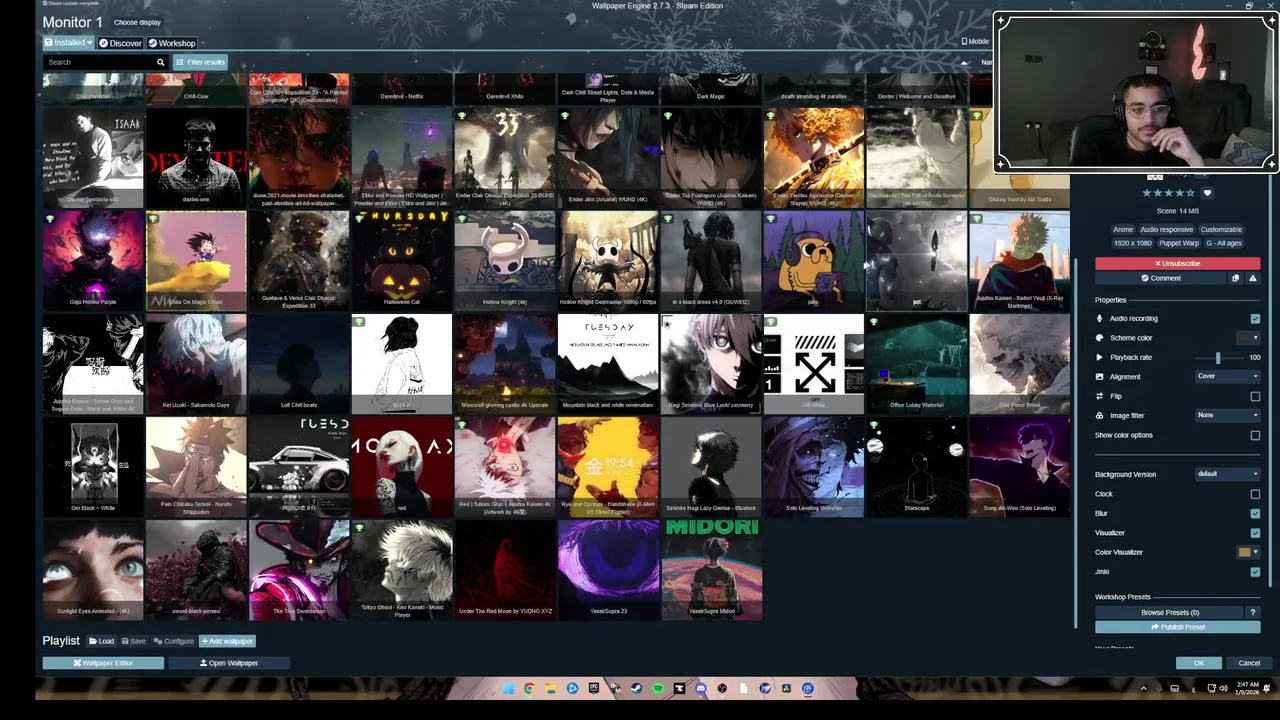The height and width of the screenshot is (720, 1280).
Task: Click Browse Presets (0) button
Action: [x=1169, y=612]
